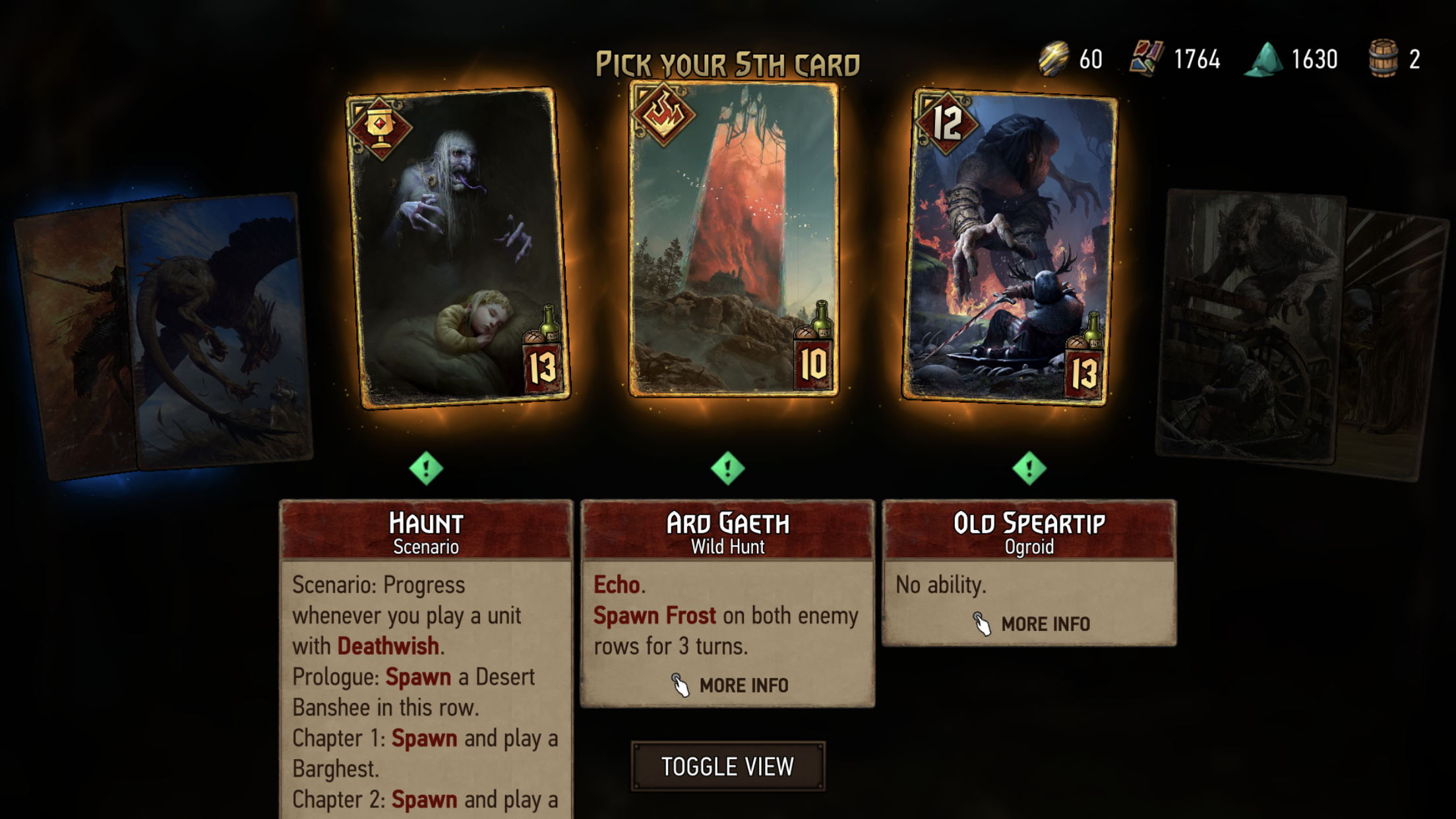Click Haunt card's chalice scenario icon
1456x819 pixels.
pyautogui.click(x=380, y=128)
